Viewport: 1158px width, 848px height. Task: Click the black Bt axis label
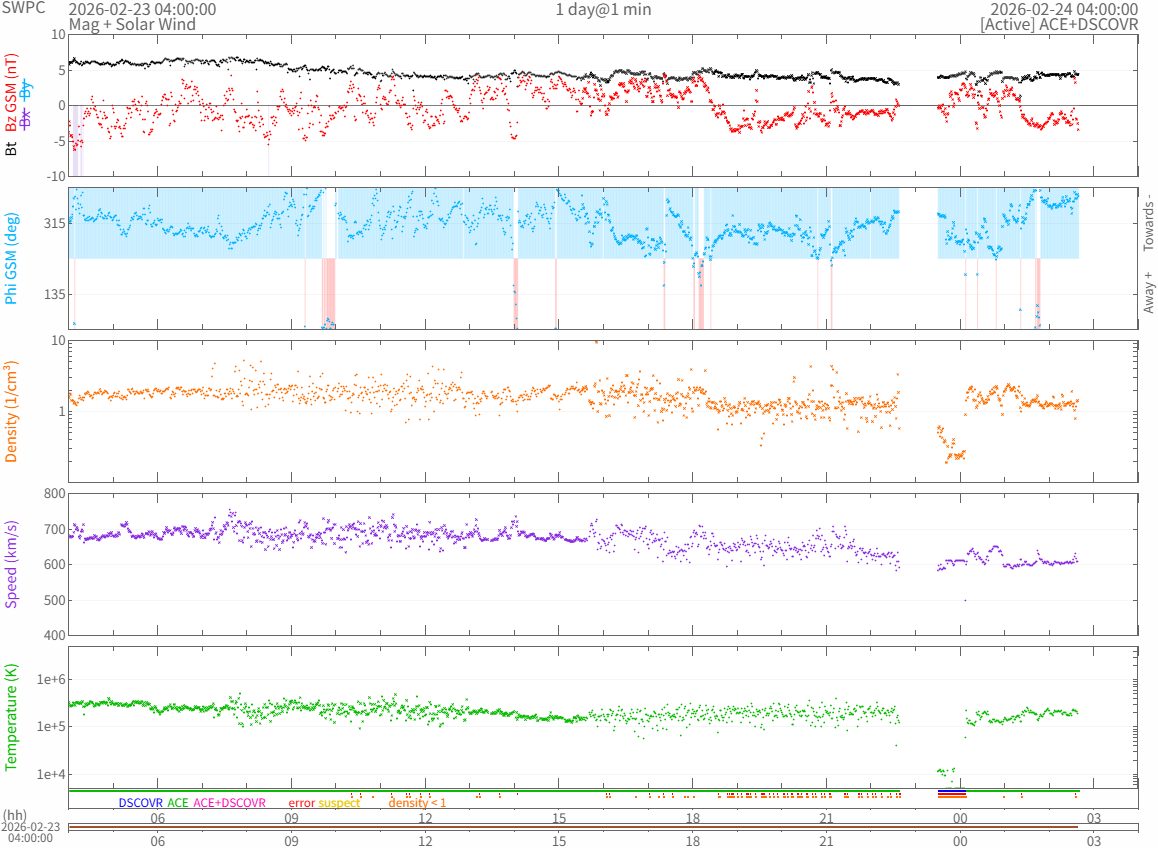tap(12, 149)
